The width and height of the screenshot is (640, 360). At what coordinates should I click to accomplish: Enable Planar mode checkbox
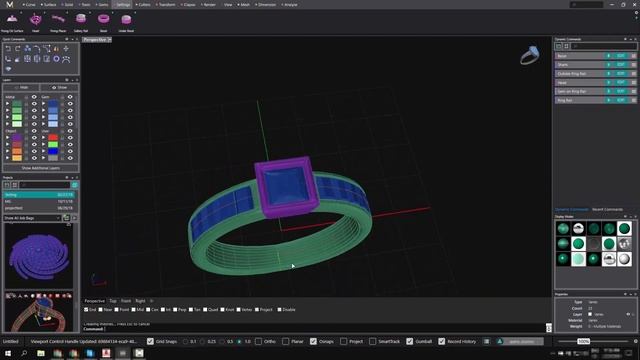point(286,341)
